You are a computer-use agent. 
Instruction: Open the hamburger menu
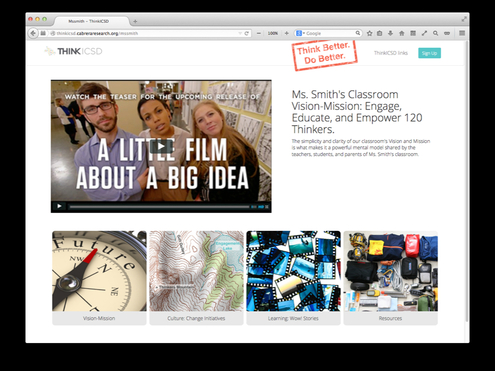tap(462, 33)
